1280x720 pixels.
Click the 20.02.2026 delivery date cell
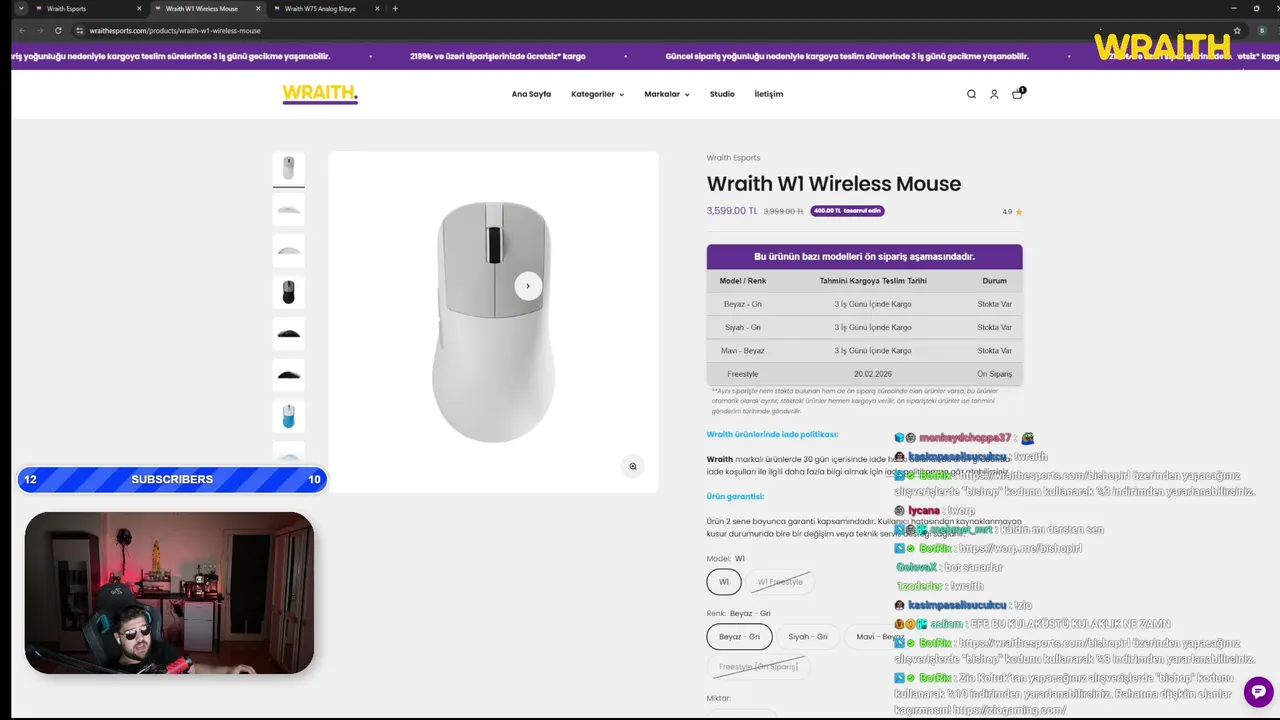[873, 374]
